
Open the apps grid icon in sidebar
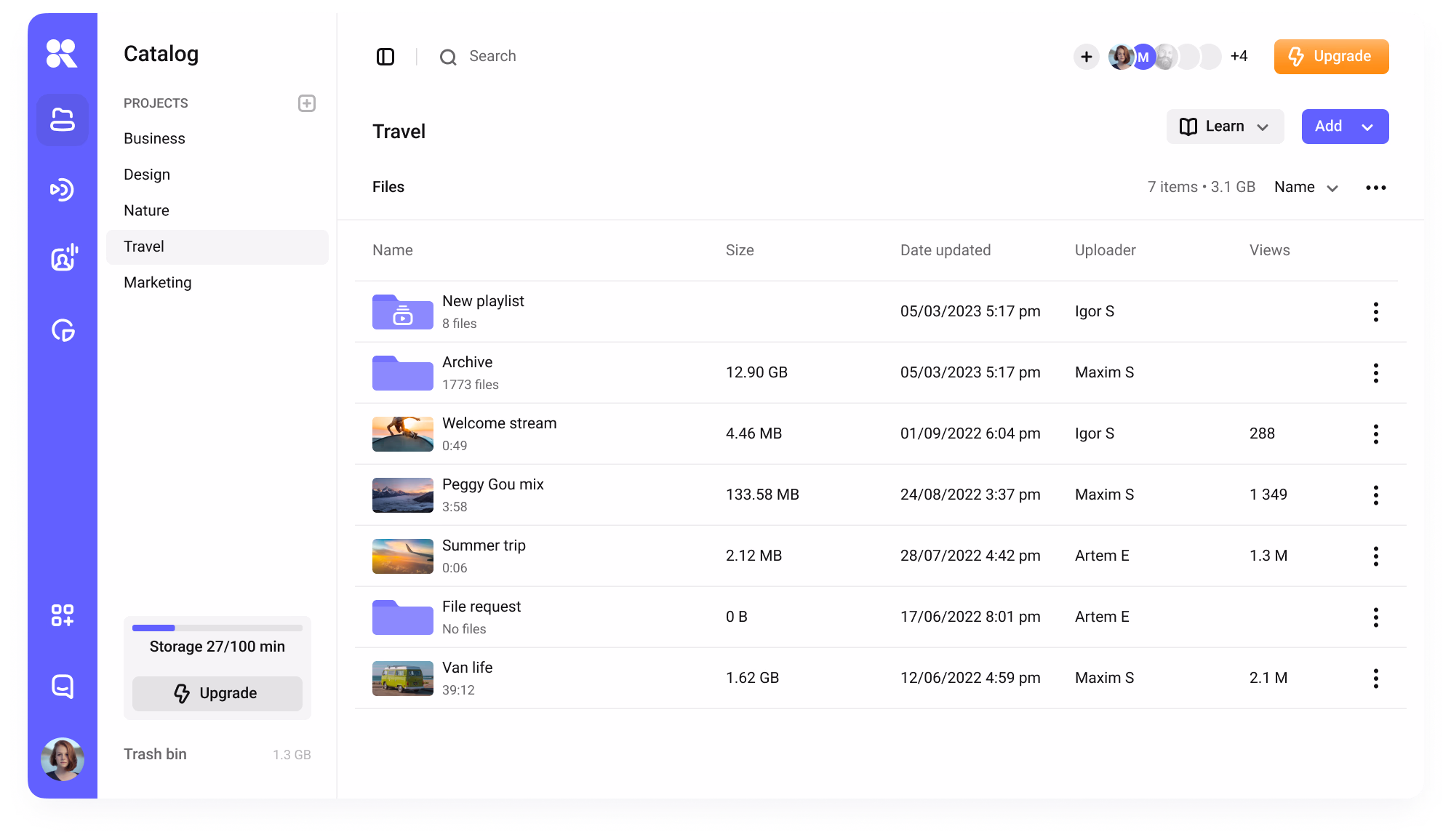click(63, 615)
